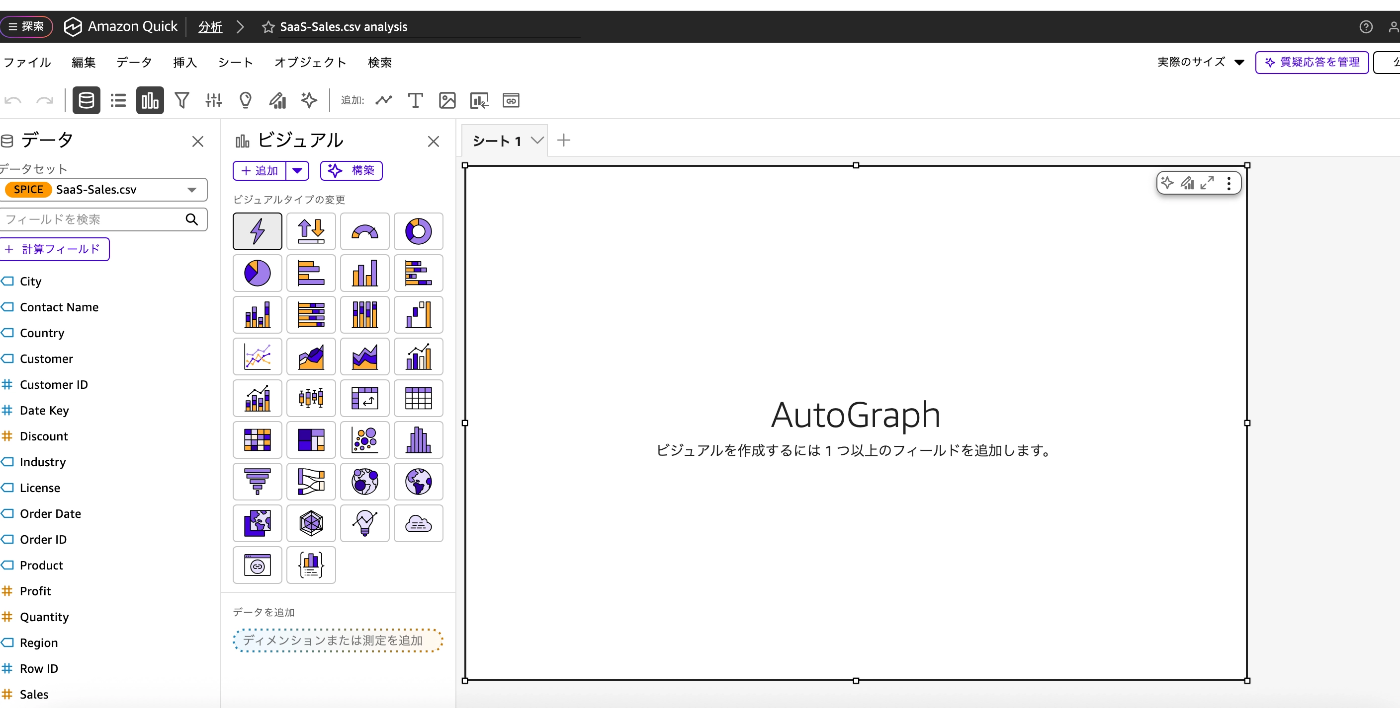Screen dimensions: 1400x708
Task: Select the radar chart visual type
Action: (311, 523)
